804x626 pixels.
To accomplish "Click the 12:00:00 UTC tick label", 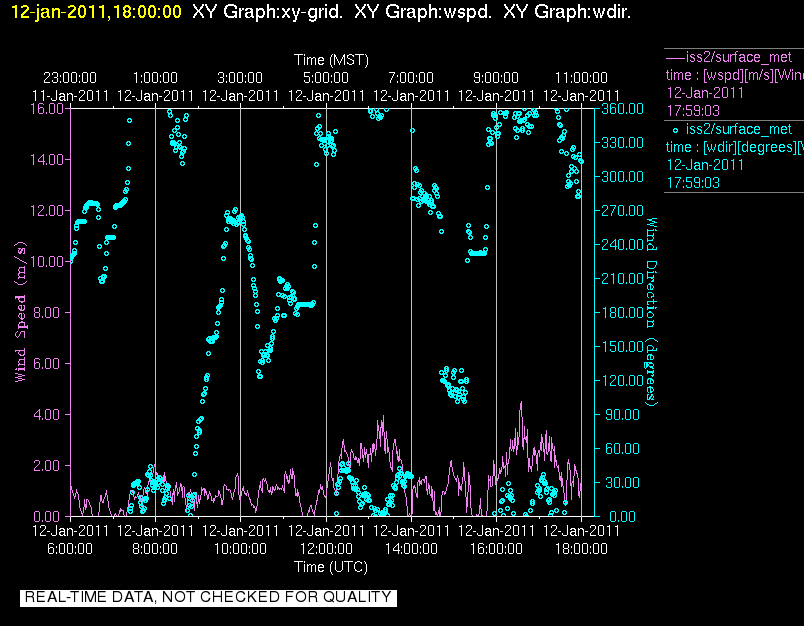I will tap(326, 549).
